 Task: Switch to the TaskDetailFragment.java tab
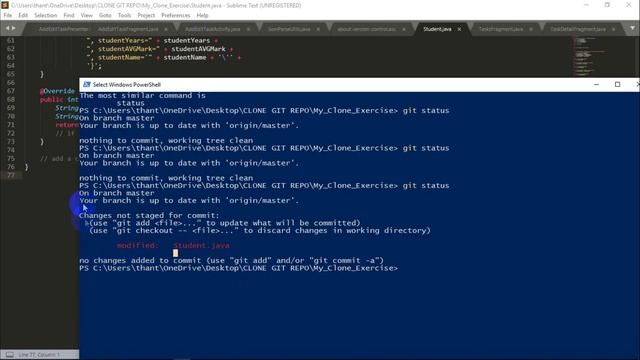pos(578,29)
